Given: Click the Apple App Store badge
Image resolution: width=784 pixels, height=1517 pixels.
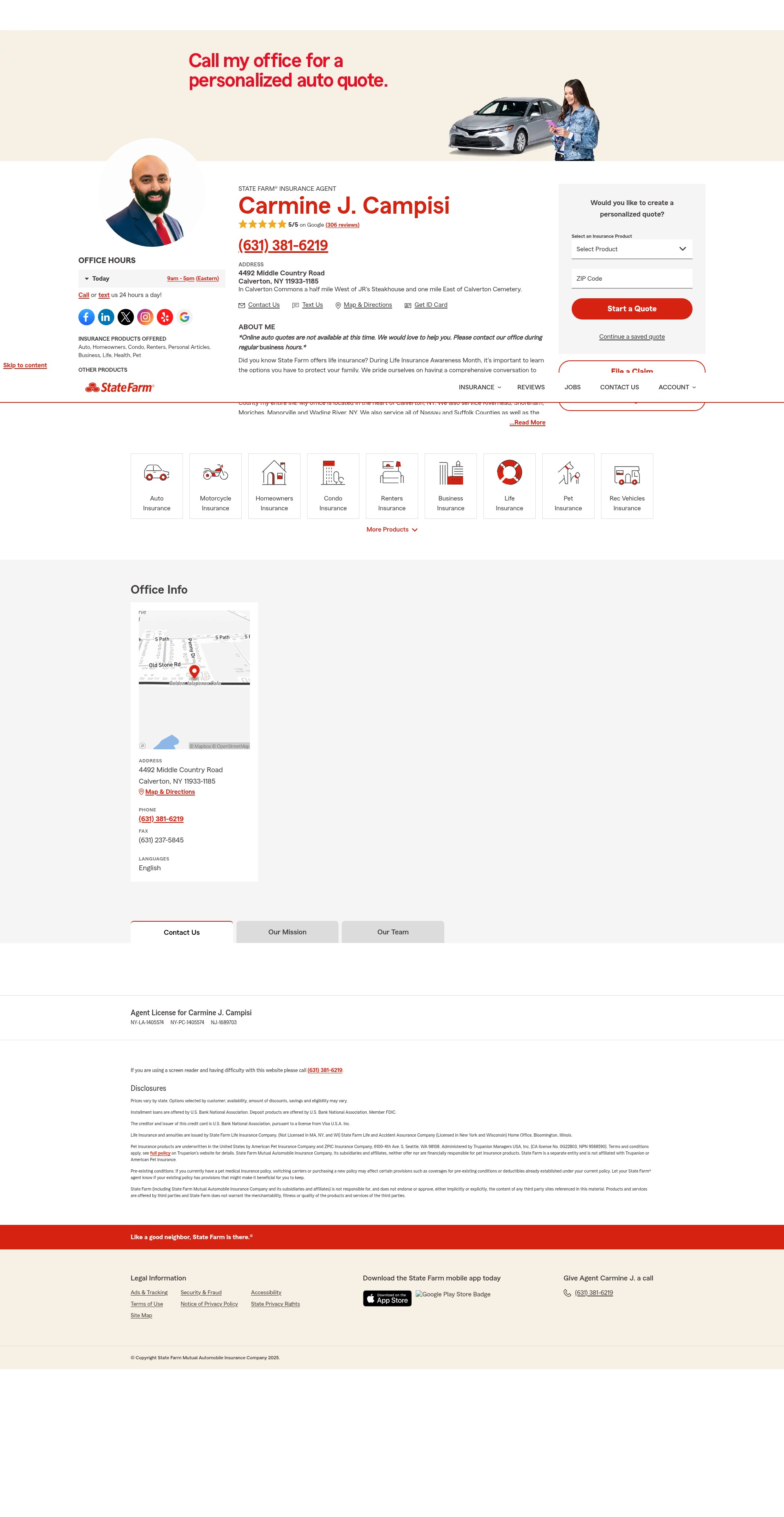Looking at the screenshot, I should pyautogui.click(x=387, y=1298).
